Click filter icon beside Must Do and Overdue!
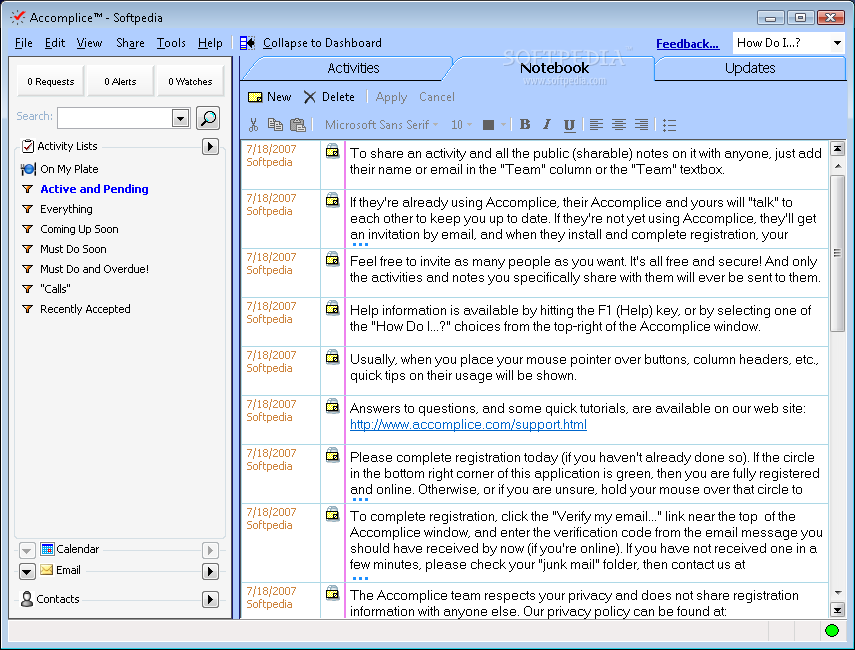This screenshot has height=650, width=855. (27, 269)
